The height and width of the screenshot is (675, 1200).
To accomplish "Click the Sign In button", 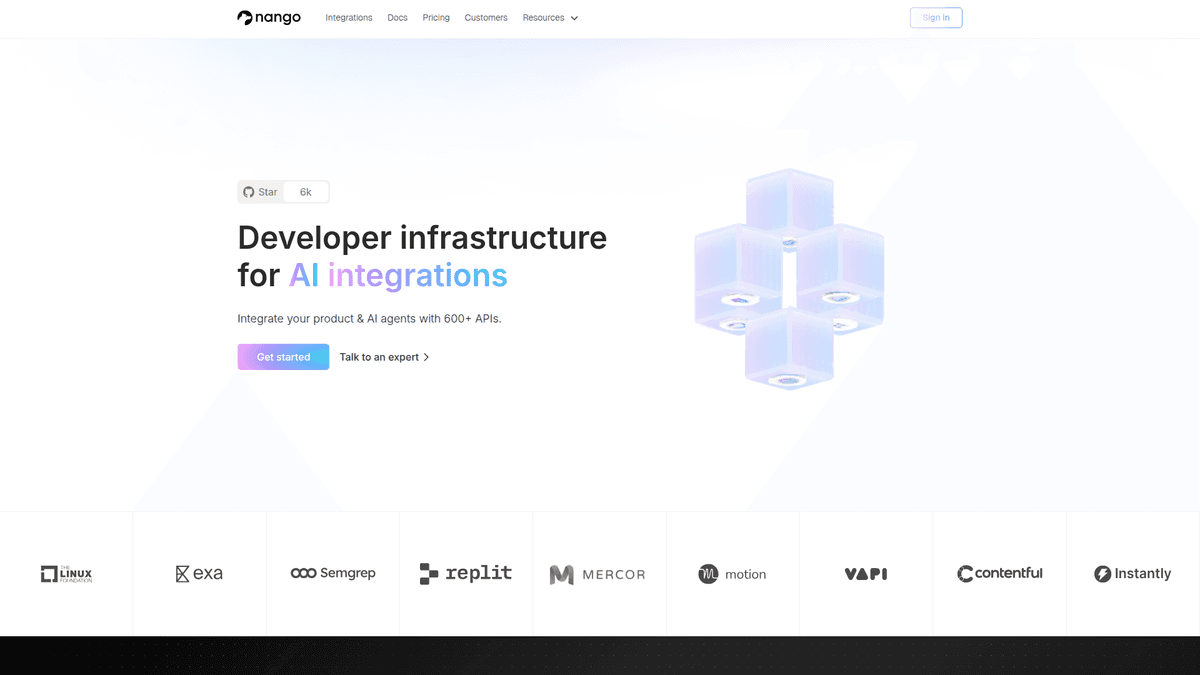I will 936,18.
